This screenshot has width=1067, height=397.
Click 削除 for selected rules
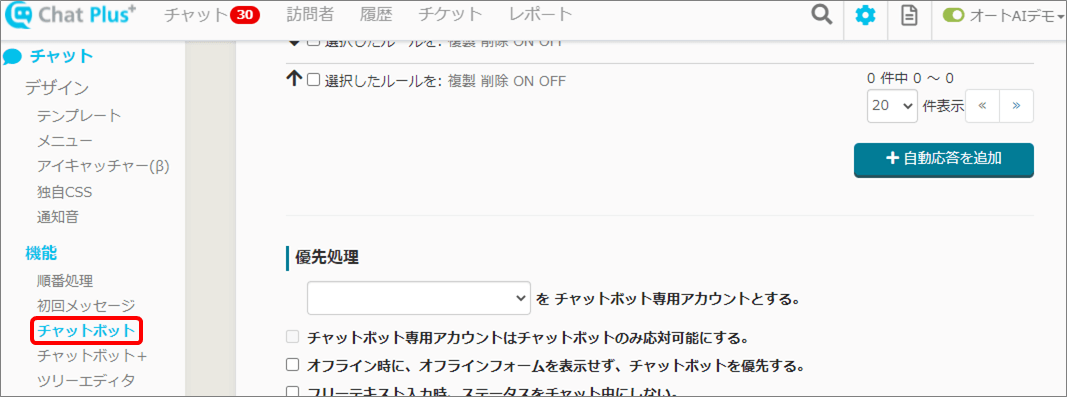coord(494,80)
